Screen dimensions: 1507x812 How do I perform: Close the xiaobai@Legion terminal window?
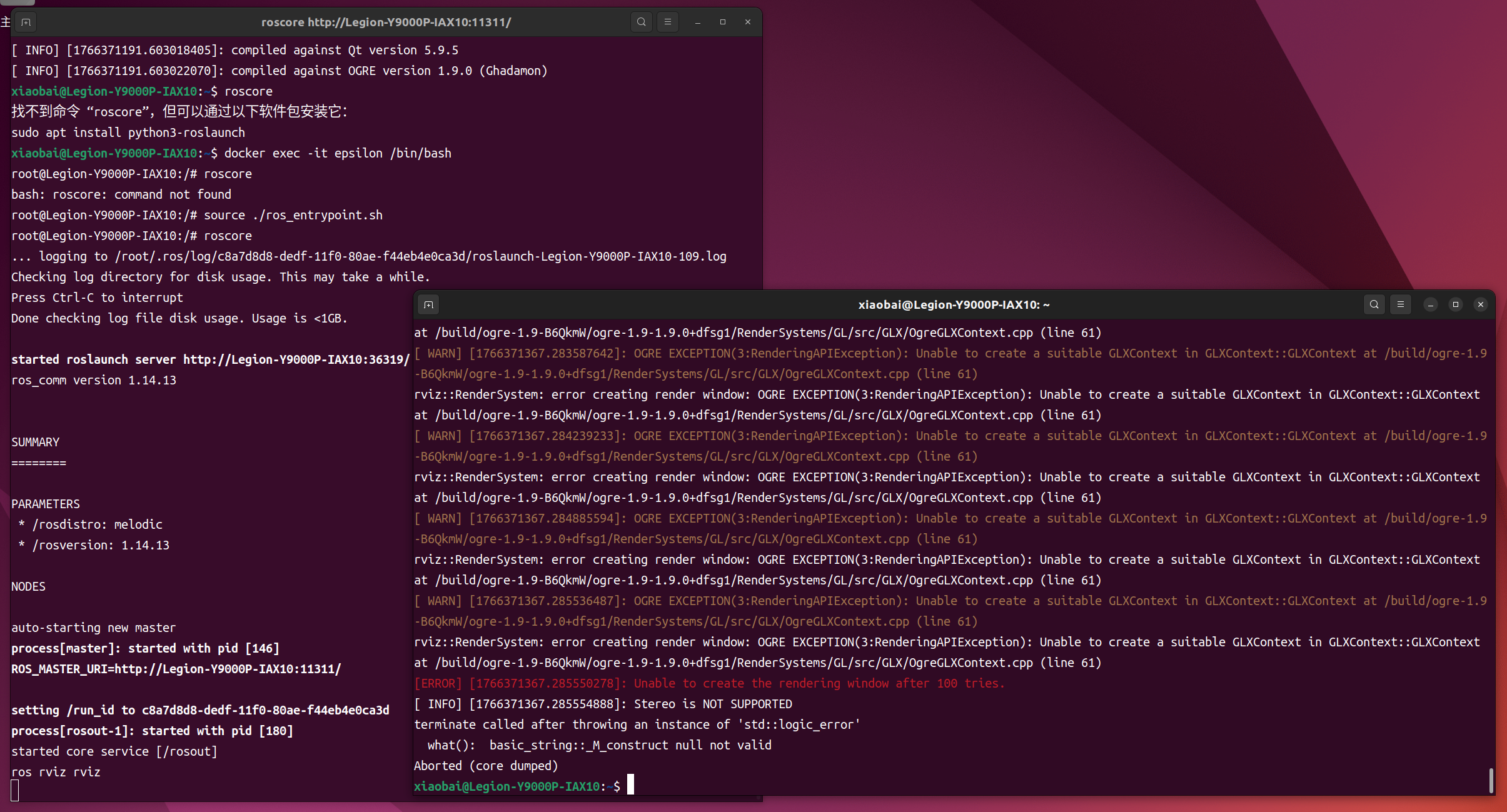point(1481,304)
